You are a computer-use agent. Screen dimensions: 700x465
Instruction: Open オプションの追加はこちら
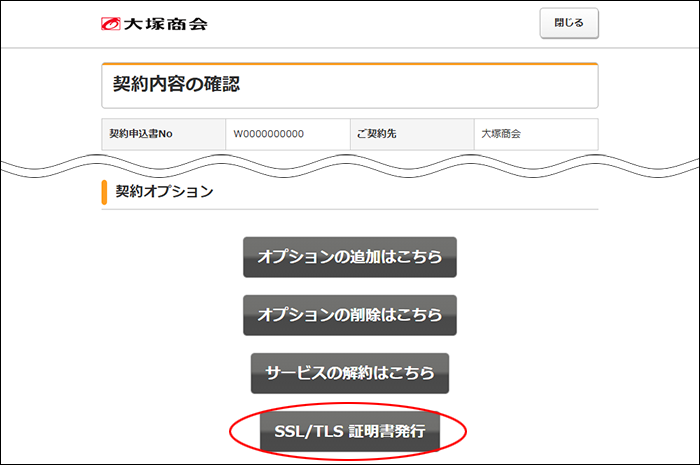(349, 257)
